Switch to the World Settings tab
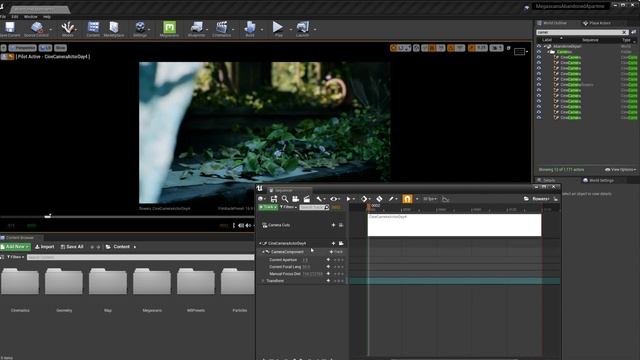Image resolution: width=640 pixels, height=360 pixels. click(598, 180)
